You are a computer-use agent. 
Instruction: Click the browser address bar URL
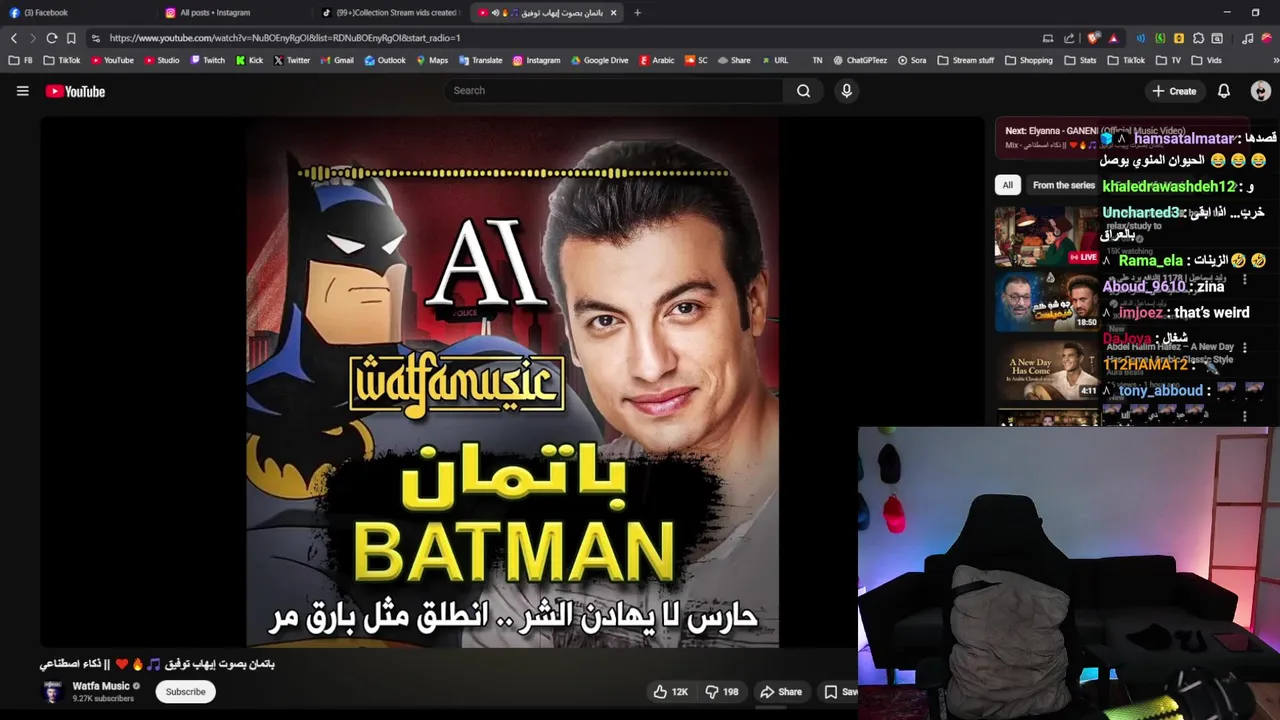click(285, 38)
